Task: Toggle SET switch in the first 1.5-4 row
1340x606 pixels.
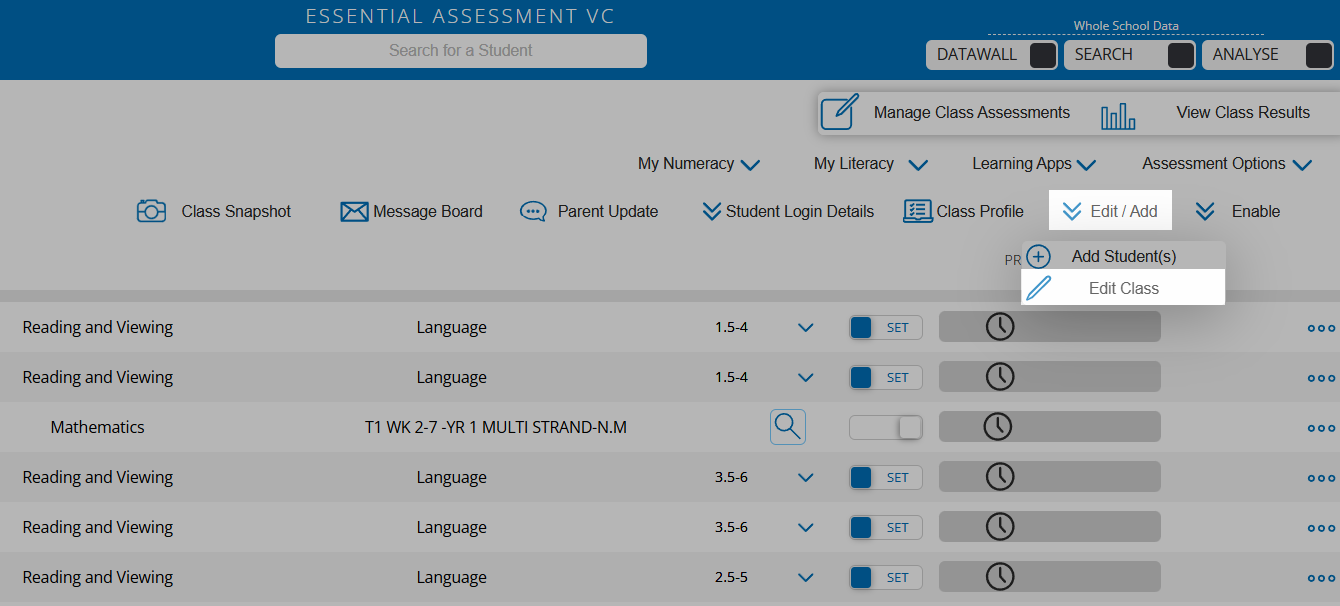Action: pyautogui.click(x=886, y=327)
